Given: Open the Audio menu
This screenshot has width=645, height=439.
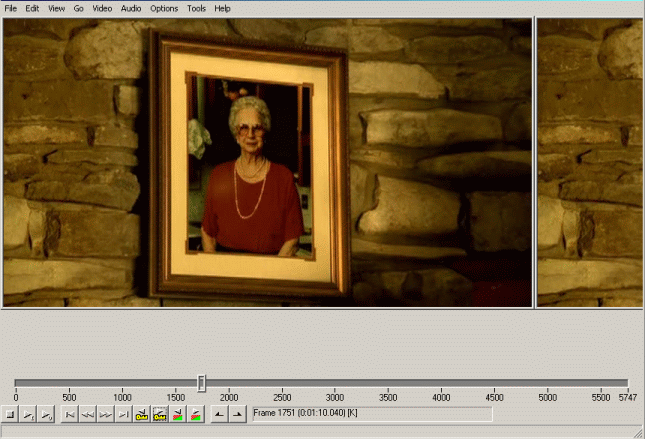Looking at the screenshot, I should click(131, 8).
